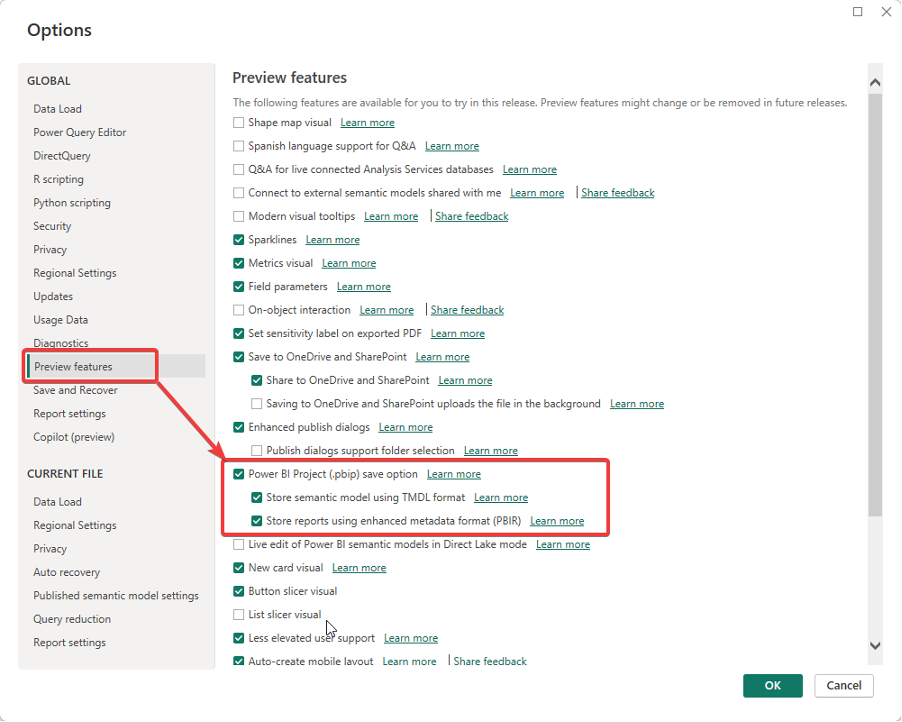
Task: Open DirectQuery options
Action: click(62, 156)
